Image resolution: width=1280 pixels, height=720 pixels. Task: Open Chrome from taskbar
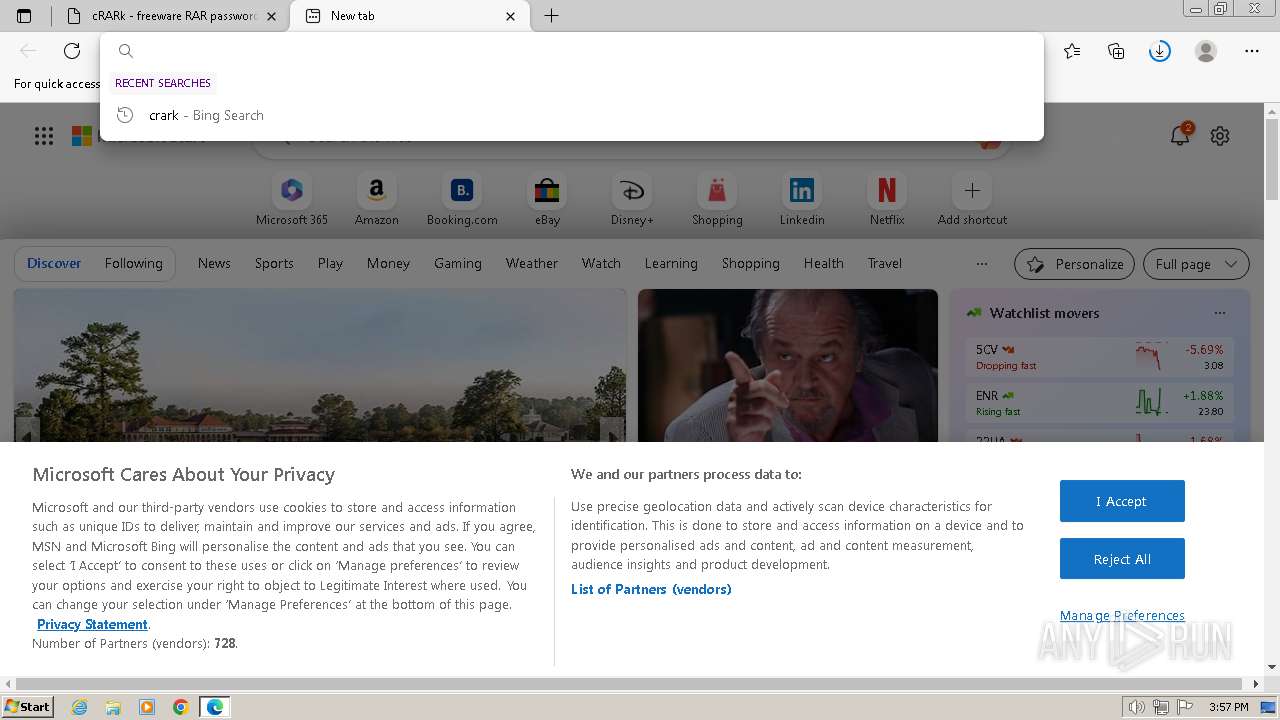tap(180, 707)
